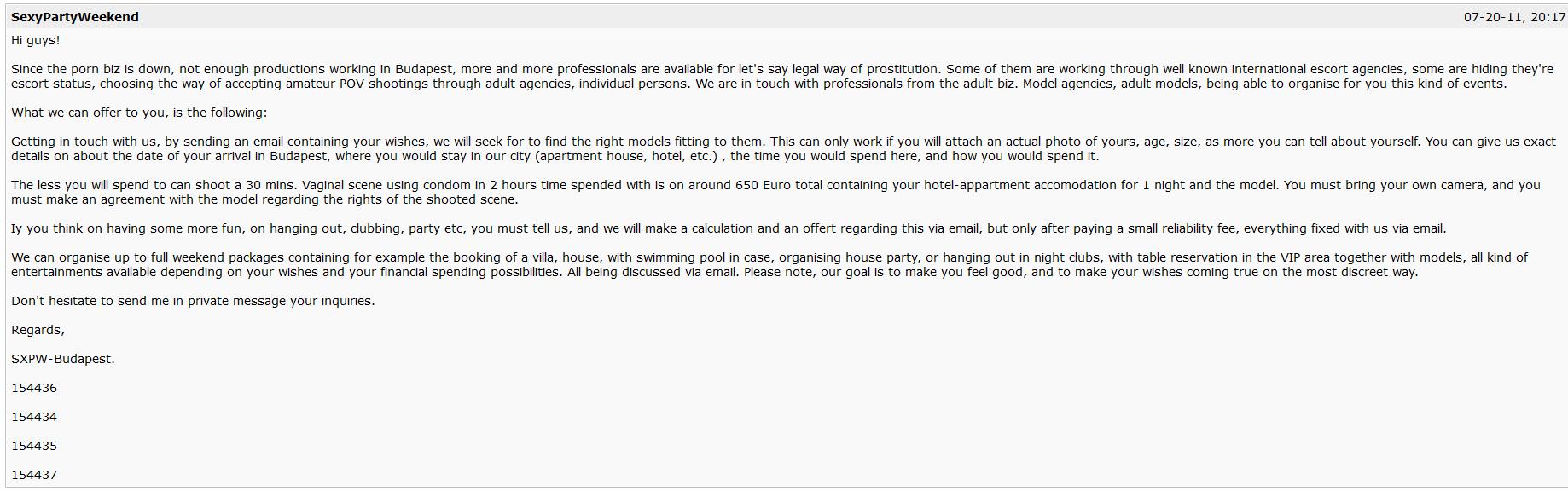Click paragraph starting 'Getting in touch with us'
Image resolution: width=1568 pixels, height=491 pixels.
pyautogui.click(x=512, y=148)
